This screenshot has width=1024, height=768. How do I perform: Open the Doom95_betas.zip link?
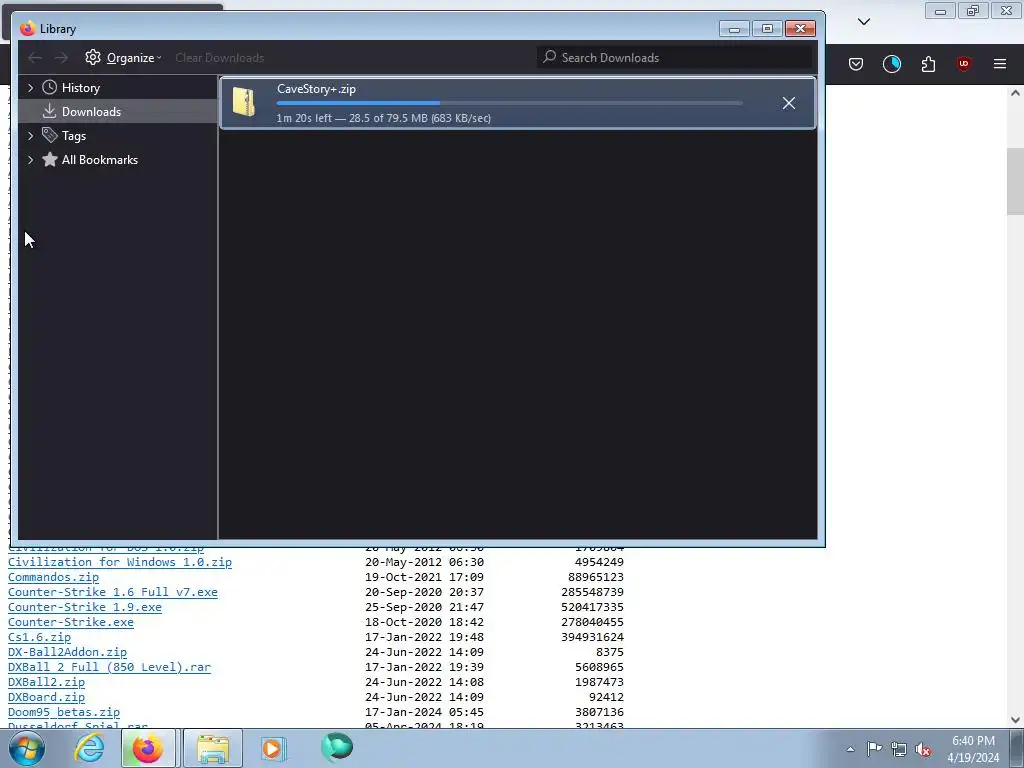click(64, 712)
